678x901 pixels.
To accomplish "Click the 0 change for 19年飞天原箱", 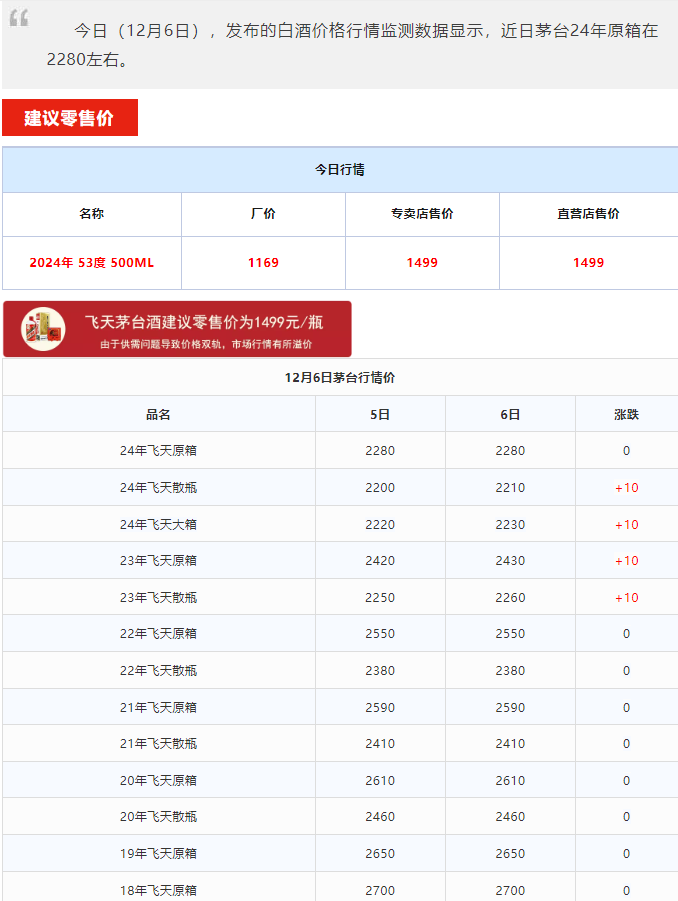I will click(626, 853).
